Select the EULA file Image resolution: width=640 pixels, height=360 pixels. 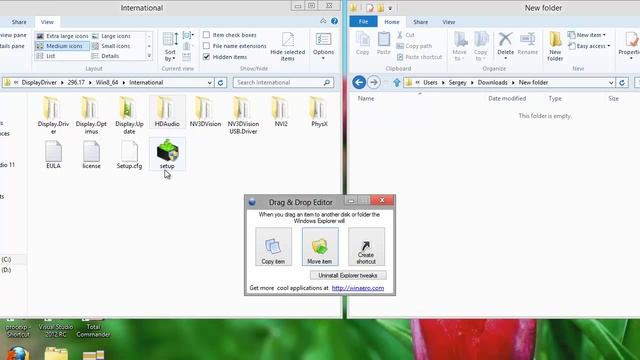(x=53, y=154)
